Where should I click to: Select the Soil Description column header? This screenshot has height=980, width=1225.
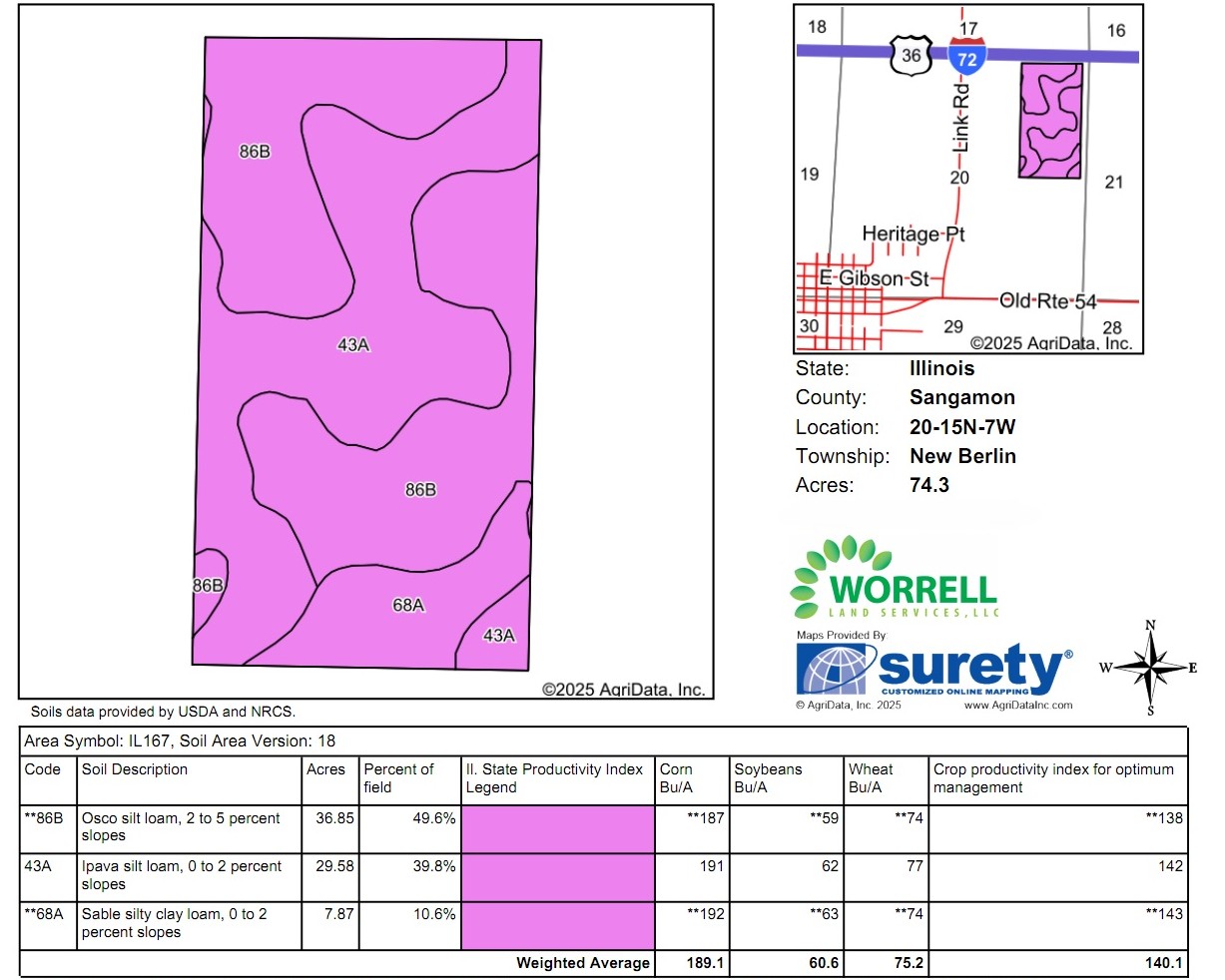click(135, 769)
